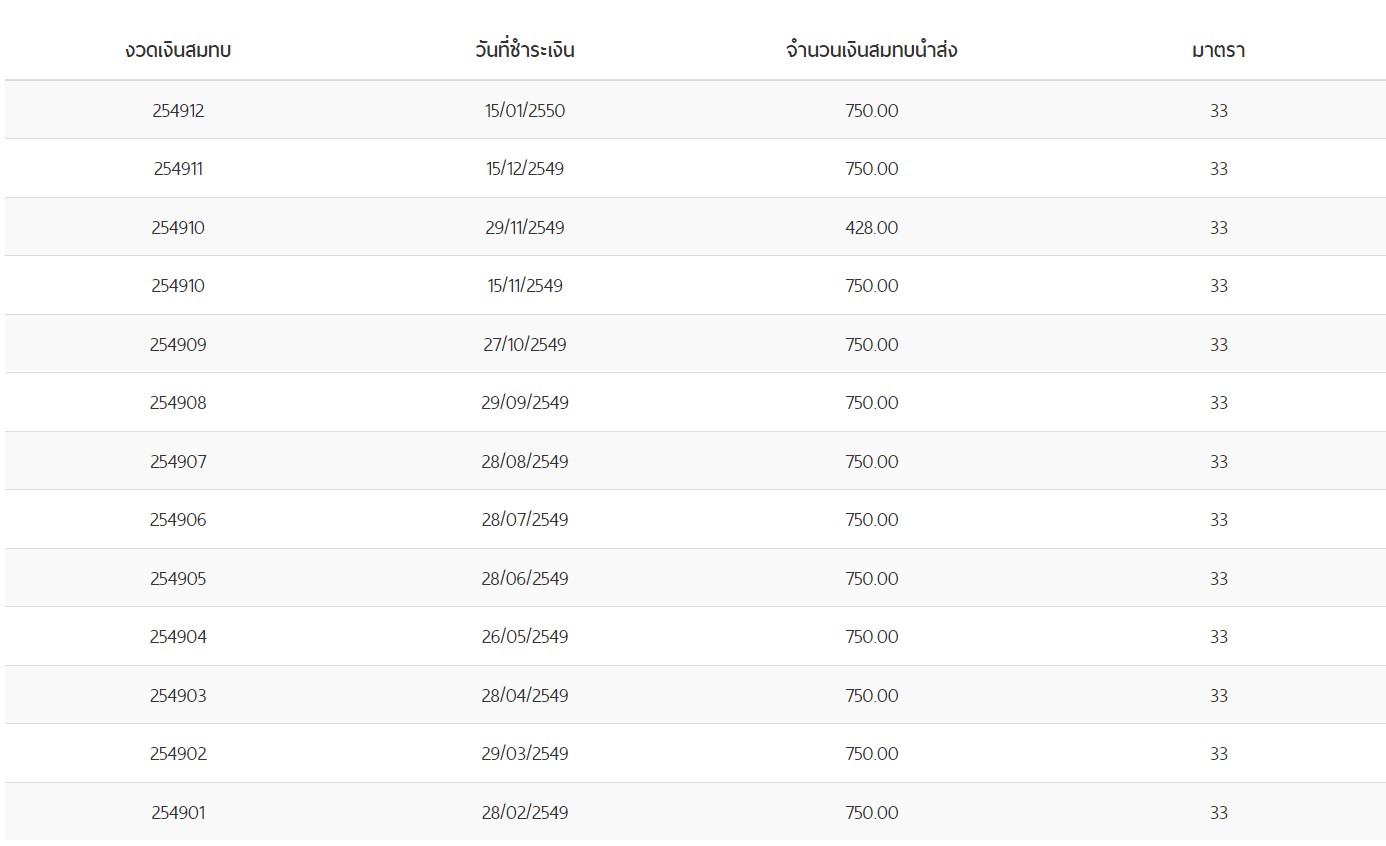Viewport: 1386px width, 846px height.
Task: Click payment date 15/11/2549
Action: point(525,286)
